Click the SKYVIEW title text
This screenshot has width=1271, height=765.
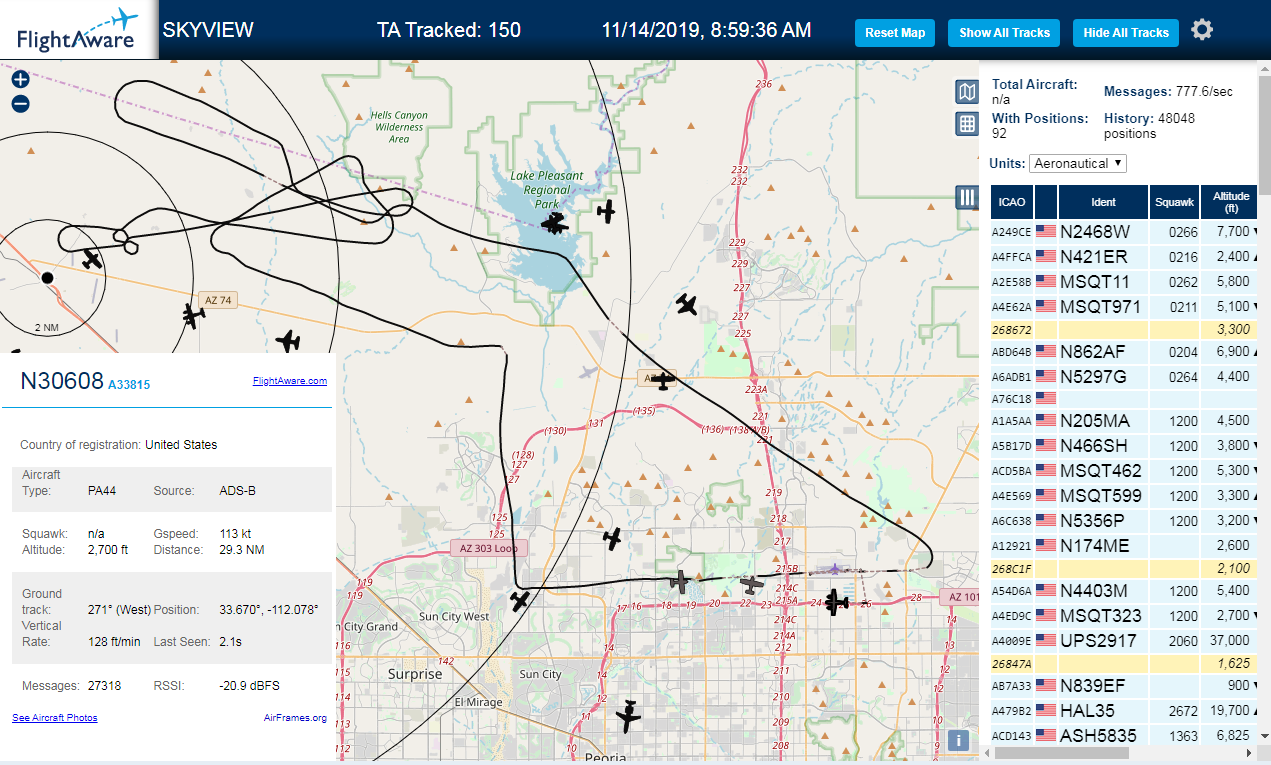[x=208, y=30]
